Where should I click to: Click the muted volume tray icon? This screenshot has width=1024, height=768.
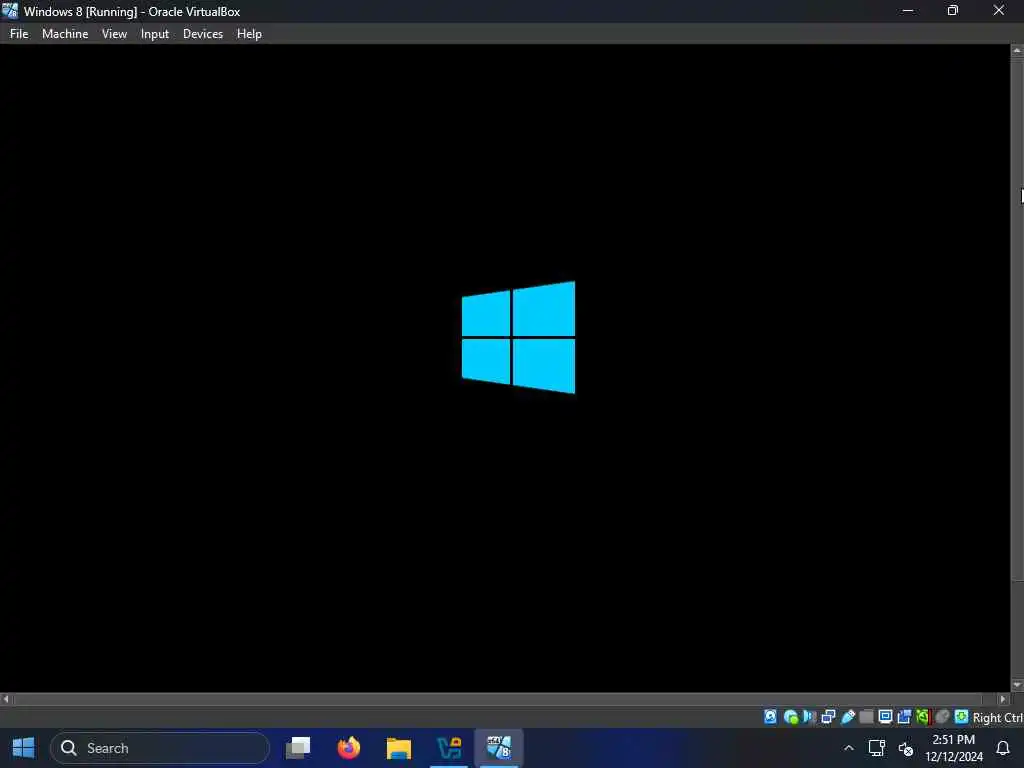pos(906,748)
